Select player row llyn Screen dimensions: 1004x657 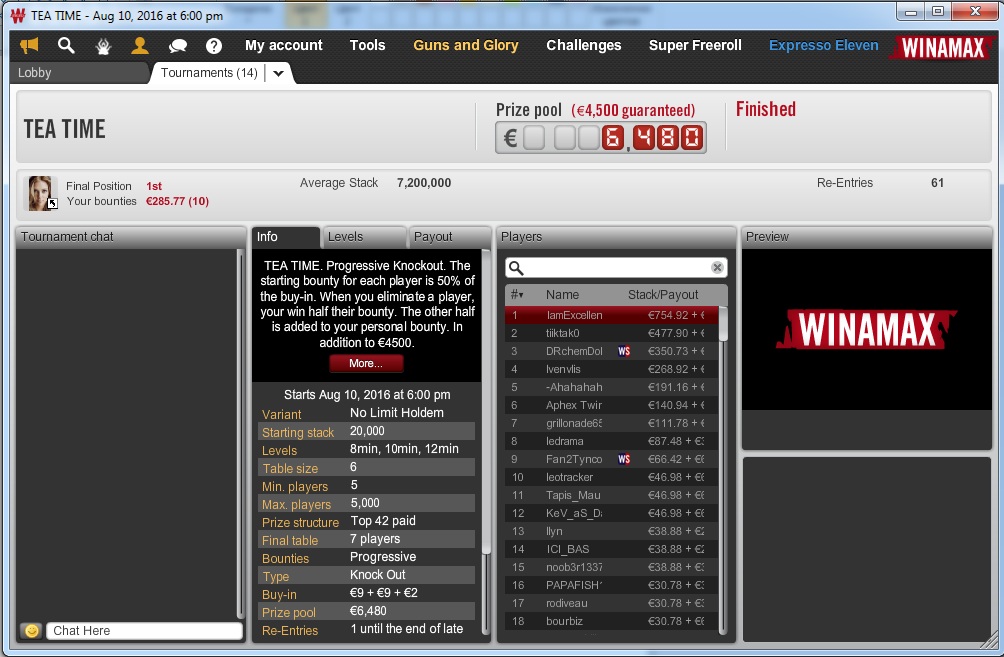611,531
